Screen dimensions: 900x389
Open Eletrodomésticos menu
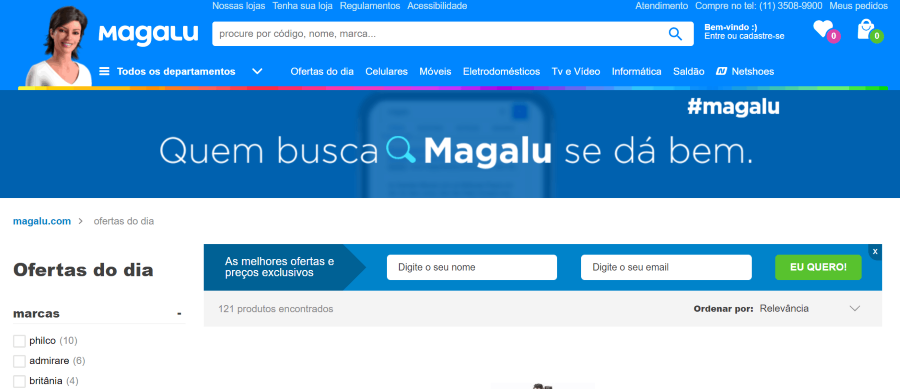502,72
